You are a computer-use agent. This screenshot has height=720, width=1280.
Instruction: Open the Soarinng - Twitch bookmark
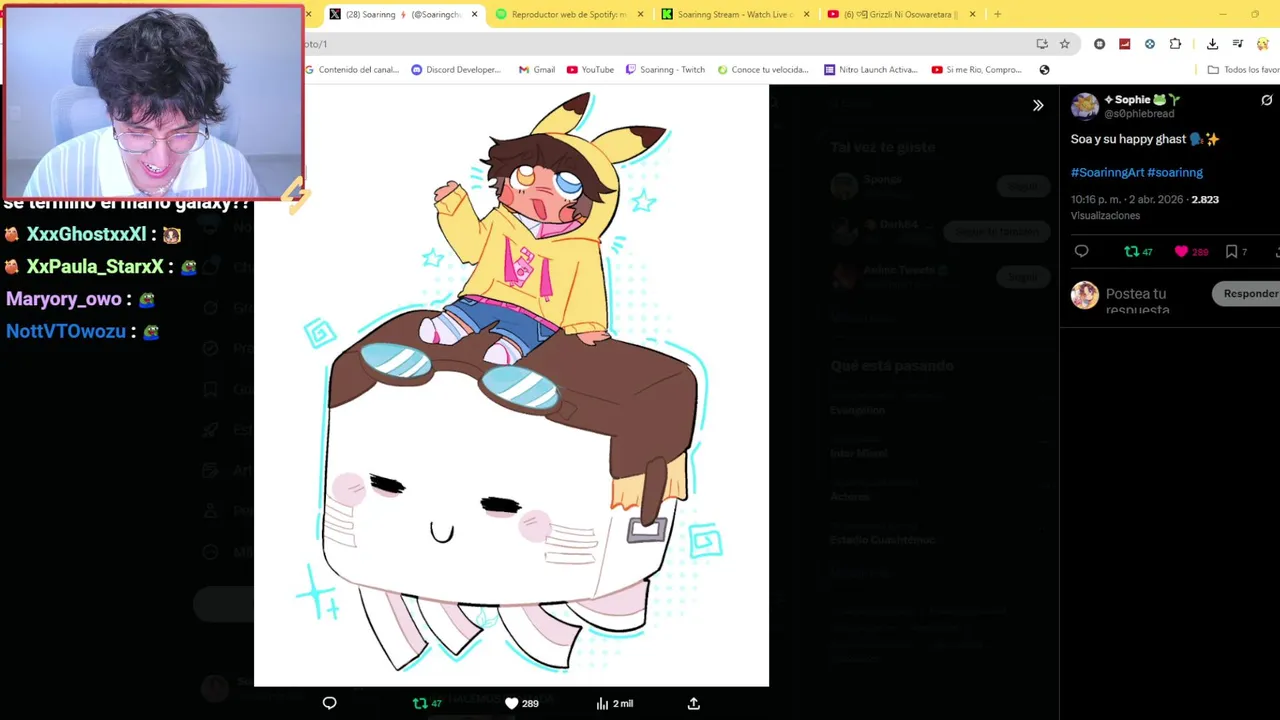click(x=665, y=70)
